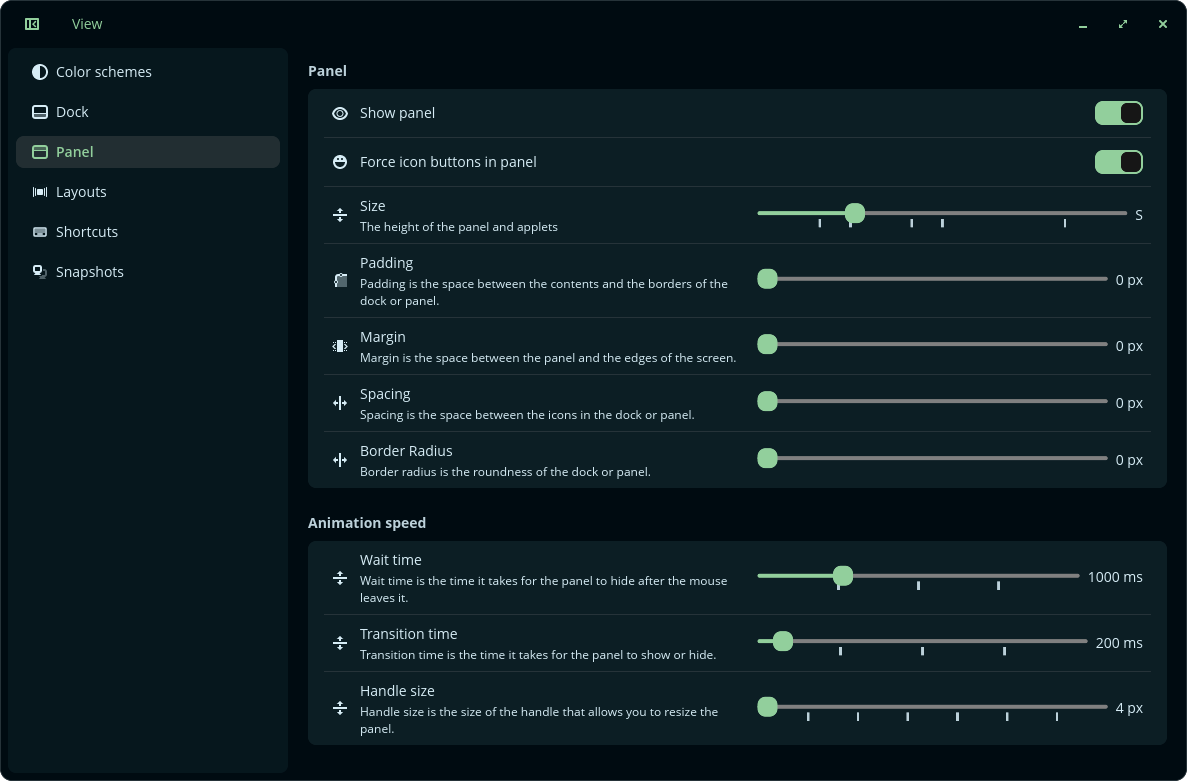Image resolution: width=1187 pixels, height=781 pixels.
Task: Click the Dock icon in sidebar
Action: [39, 112]
